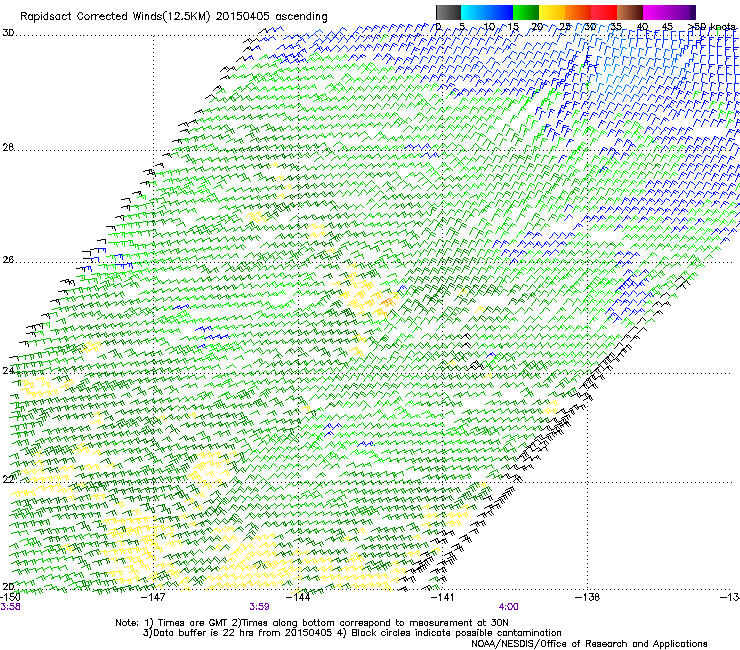Click the latitude label '26'
740x650 pixels.
point(8,260)
